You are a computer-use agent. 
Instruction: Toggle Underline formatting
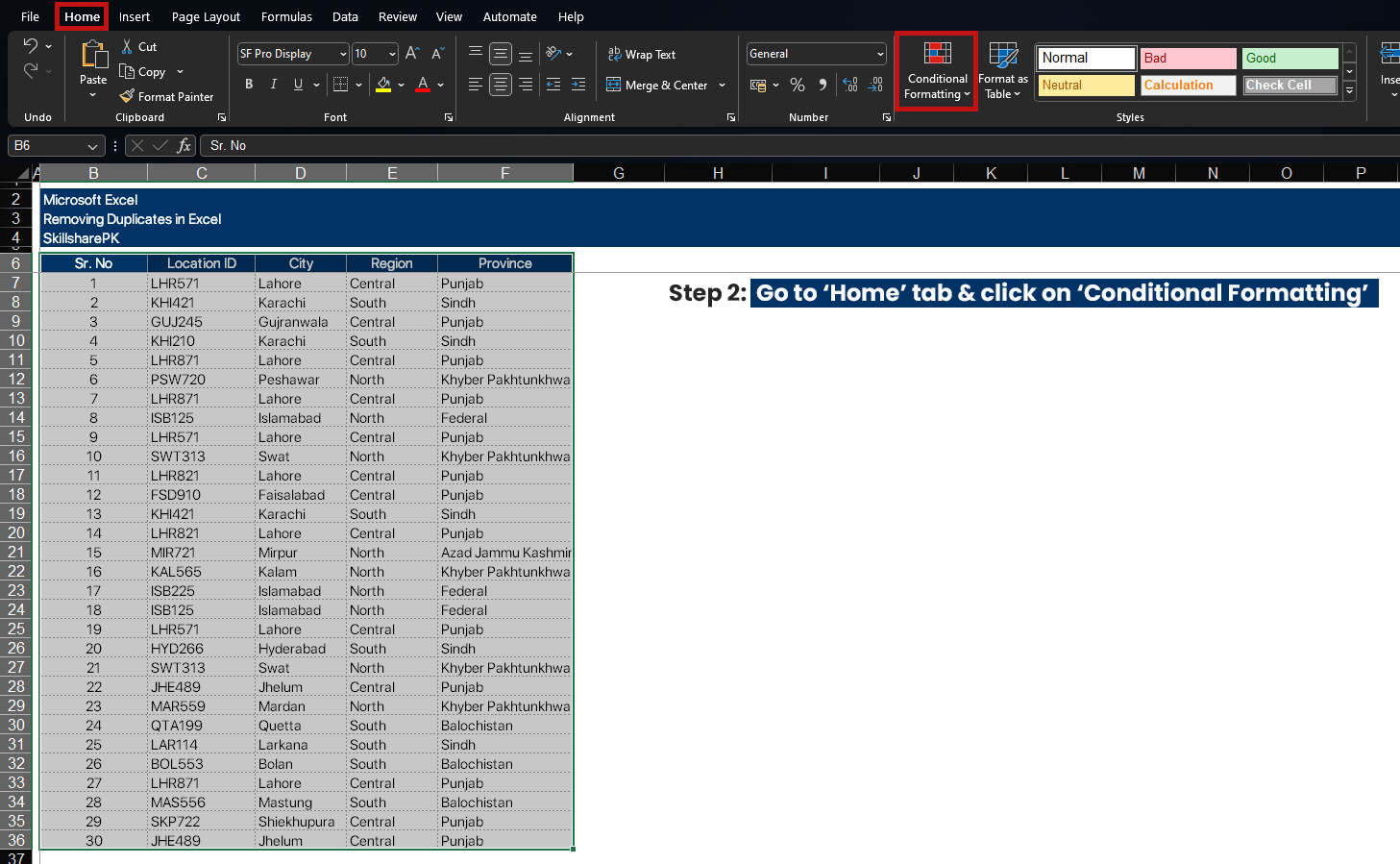(299, 85)
